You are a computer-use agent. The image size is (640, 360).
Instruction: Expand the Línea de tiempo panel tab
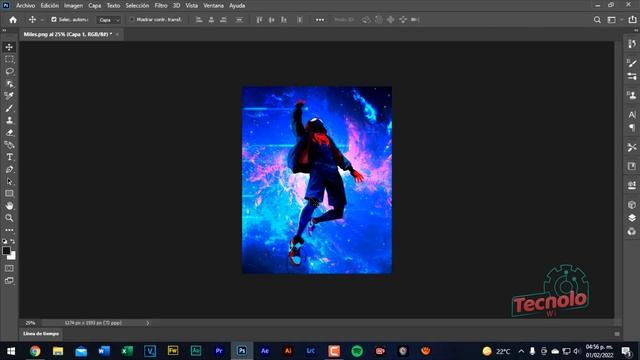point(41,334)
